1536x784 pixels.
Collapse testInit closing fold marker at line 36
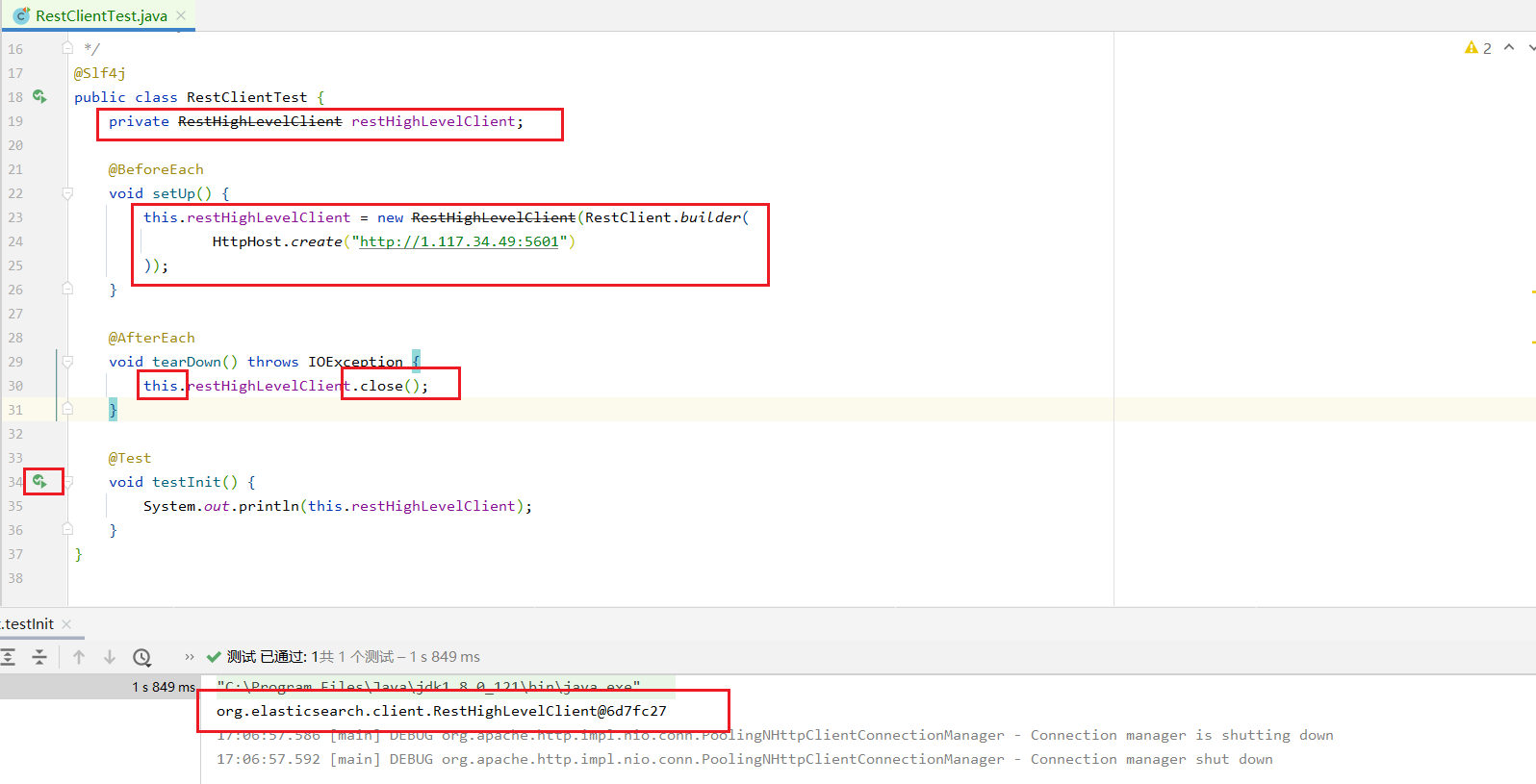(67, 528)
